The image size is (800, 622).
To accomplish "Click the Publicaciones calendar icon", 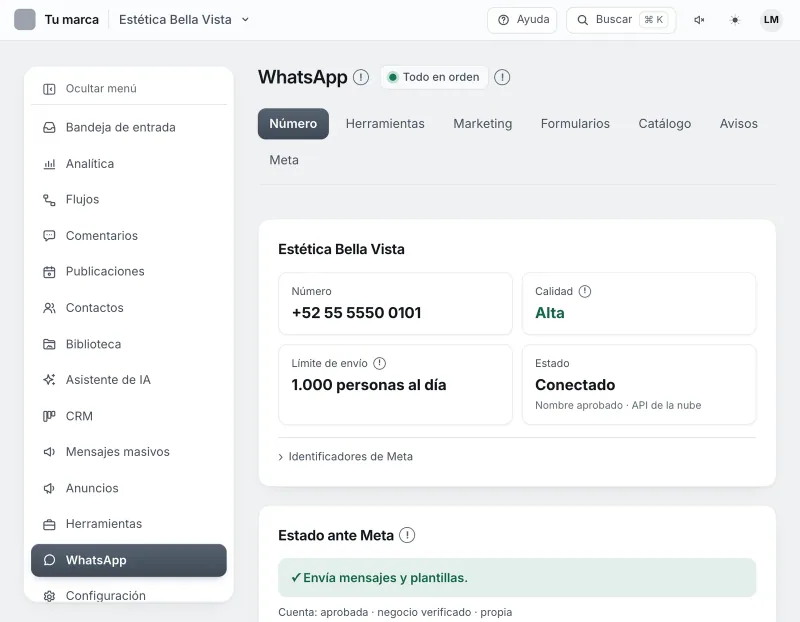I will click(49, 272).
